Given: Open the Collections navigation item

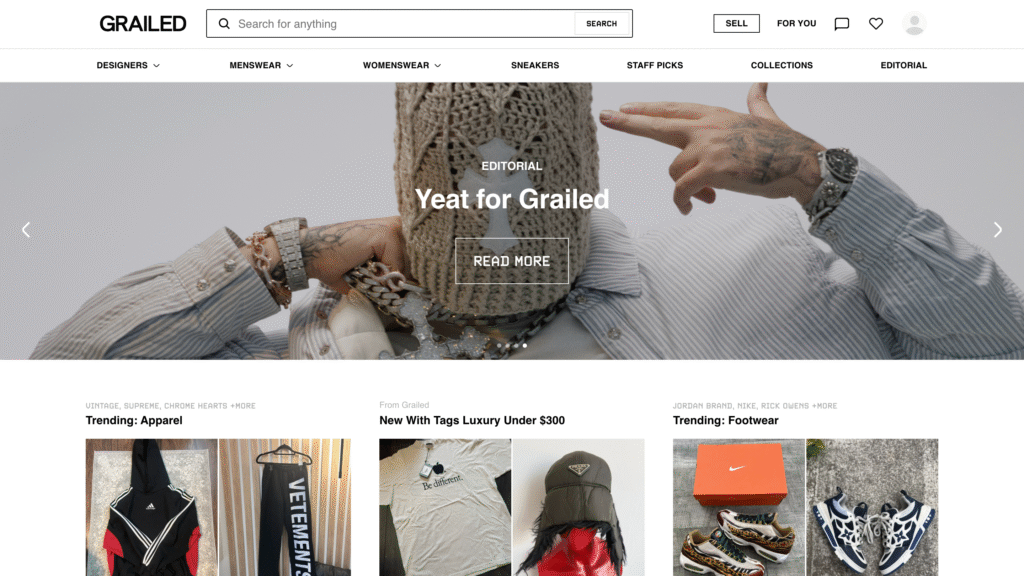Looking at the screenshot, I should (782, 65).
